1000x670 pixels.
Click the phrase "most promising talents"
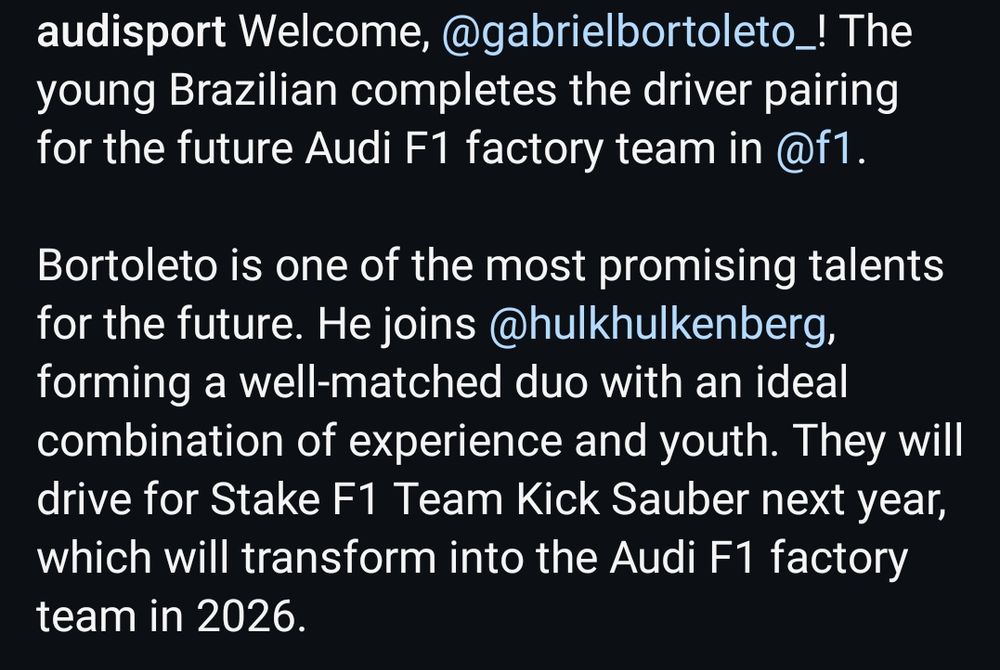[x=714, y=265]
